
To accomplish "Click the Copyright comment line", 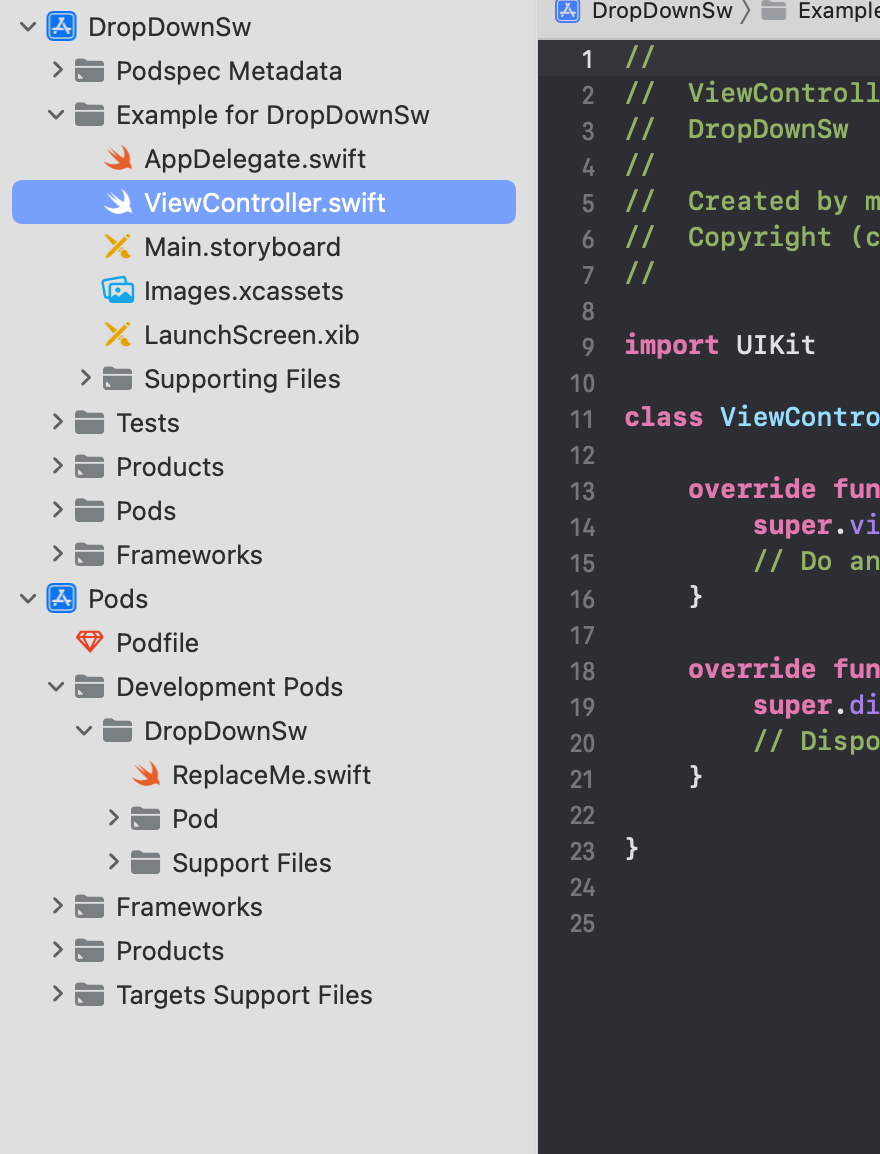I will click(x=752, y=237).
